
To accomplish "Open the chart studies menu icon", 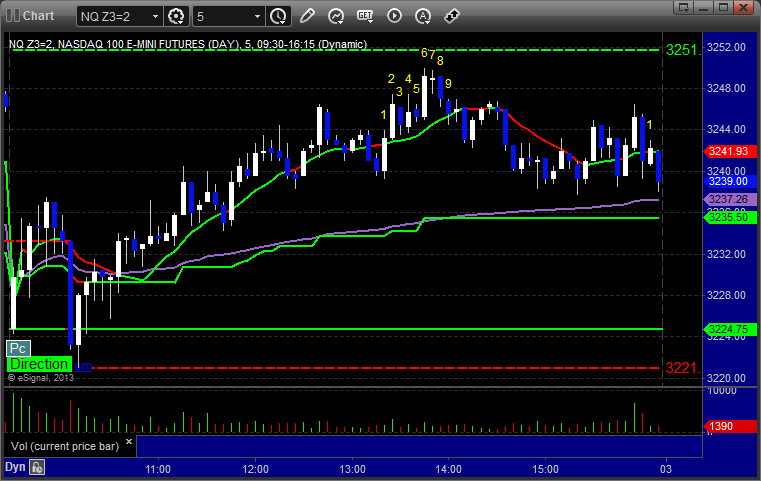I will pyautogui.click(x=336, y=16).
